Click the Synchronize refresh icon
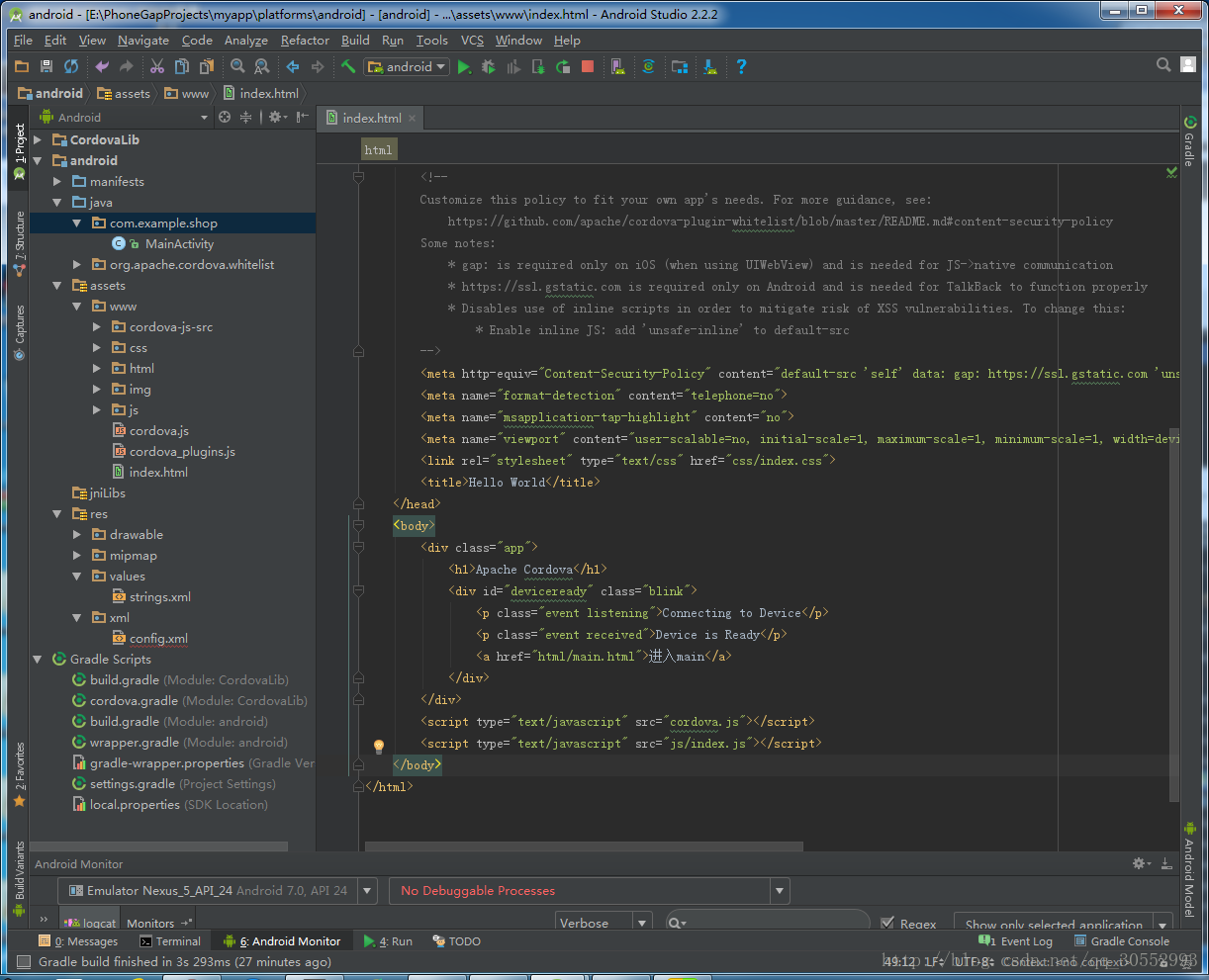The image size is (1209, 980). pyautogui.click(x=71, y=66)
